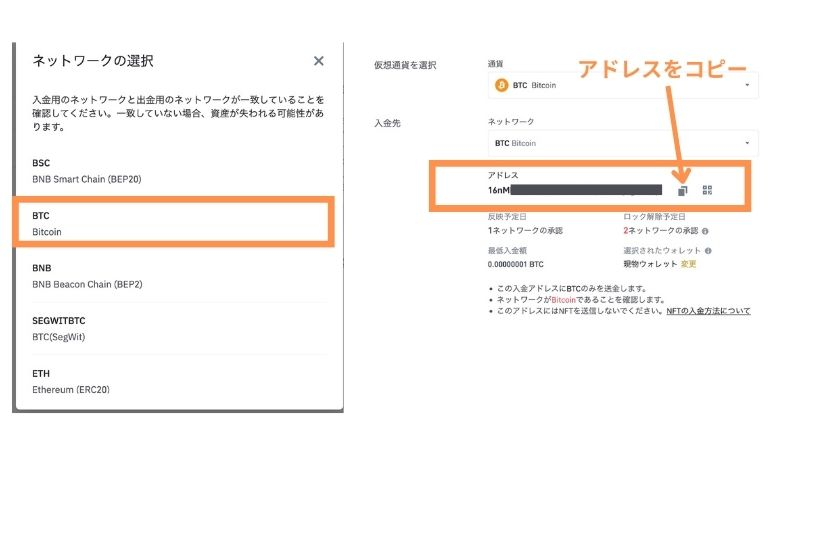Open the network BTC Bitcoin dropdown
This screenshot has width=840, height=560.
tap(623, 143)
